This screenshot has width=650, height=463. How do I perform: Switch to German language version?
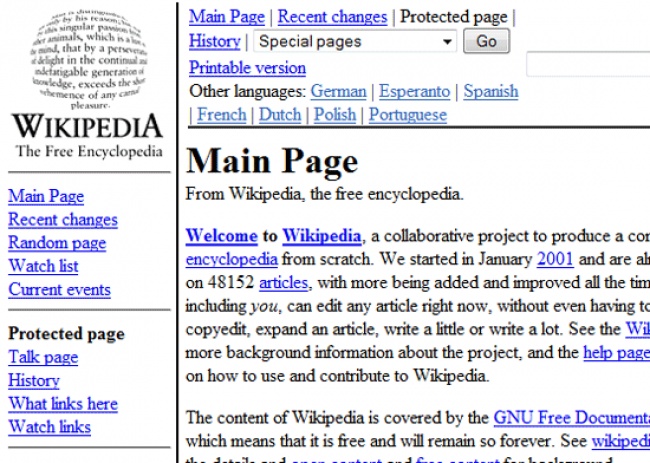(x=338, y=91)
